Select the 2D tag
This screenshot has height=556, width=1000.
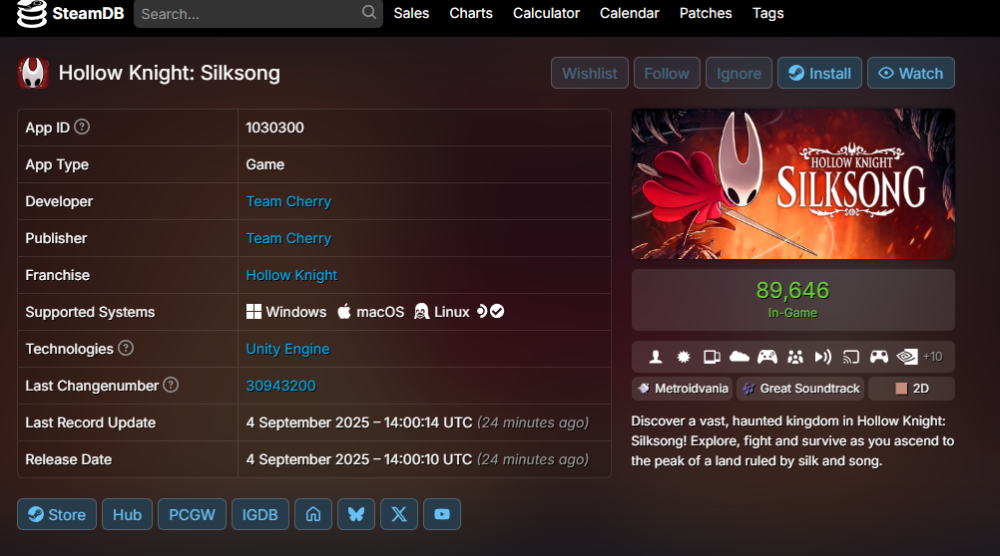point(911,388)
